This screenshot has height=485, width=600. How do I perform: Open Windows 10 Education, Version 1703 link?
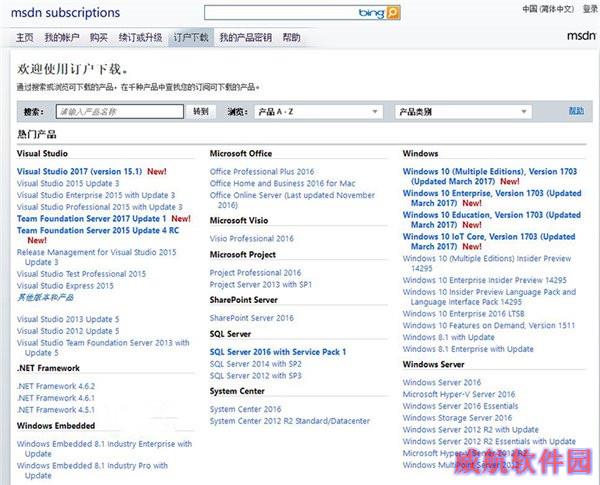[x=492, y=220]
